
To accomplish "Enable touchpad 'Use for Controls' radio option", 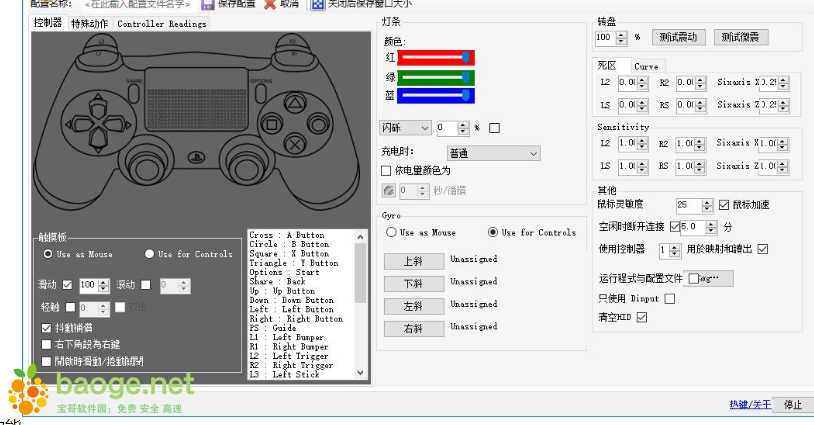I will point(150,254).
